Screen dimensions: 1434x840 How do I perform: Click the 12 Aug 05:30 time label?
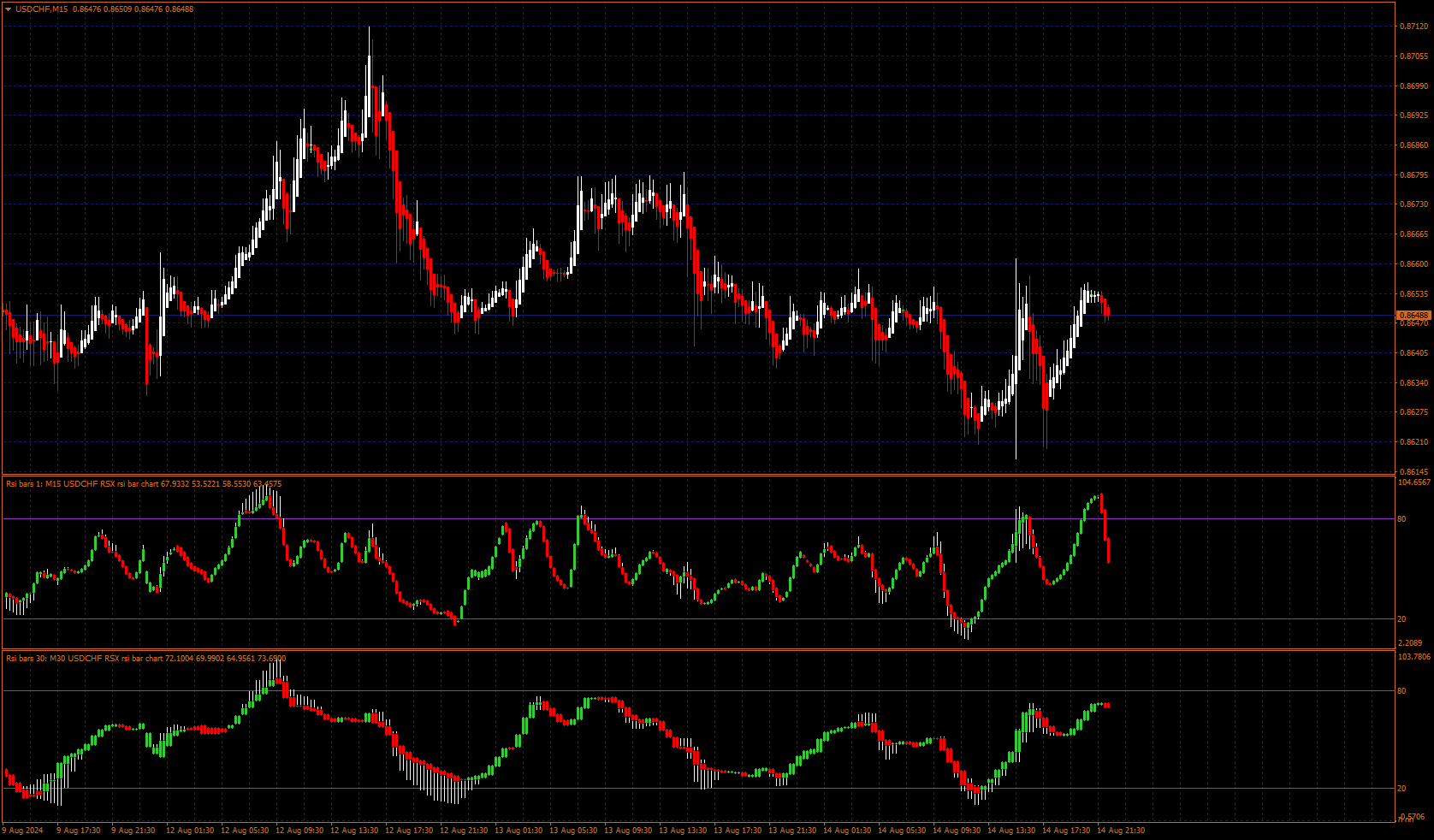(245, 831)
